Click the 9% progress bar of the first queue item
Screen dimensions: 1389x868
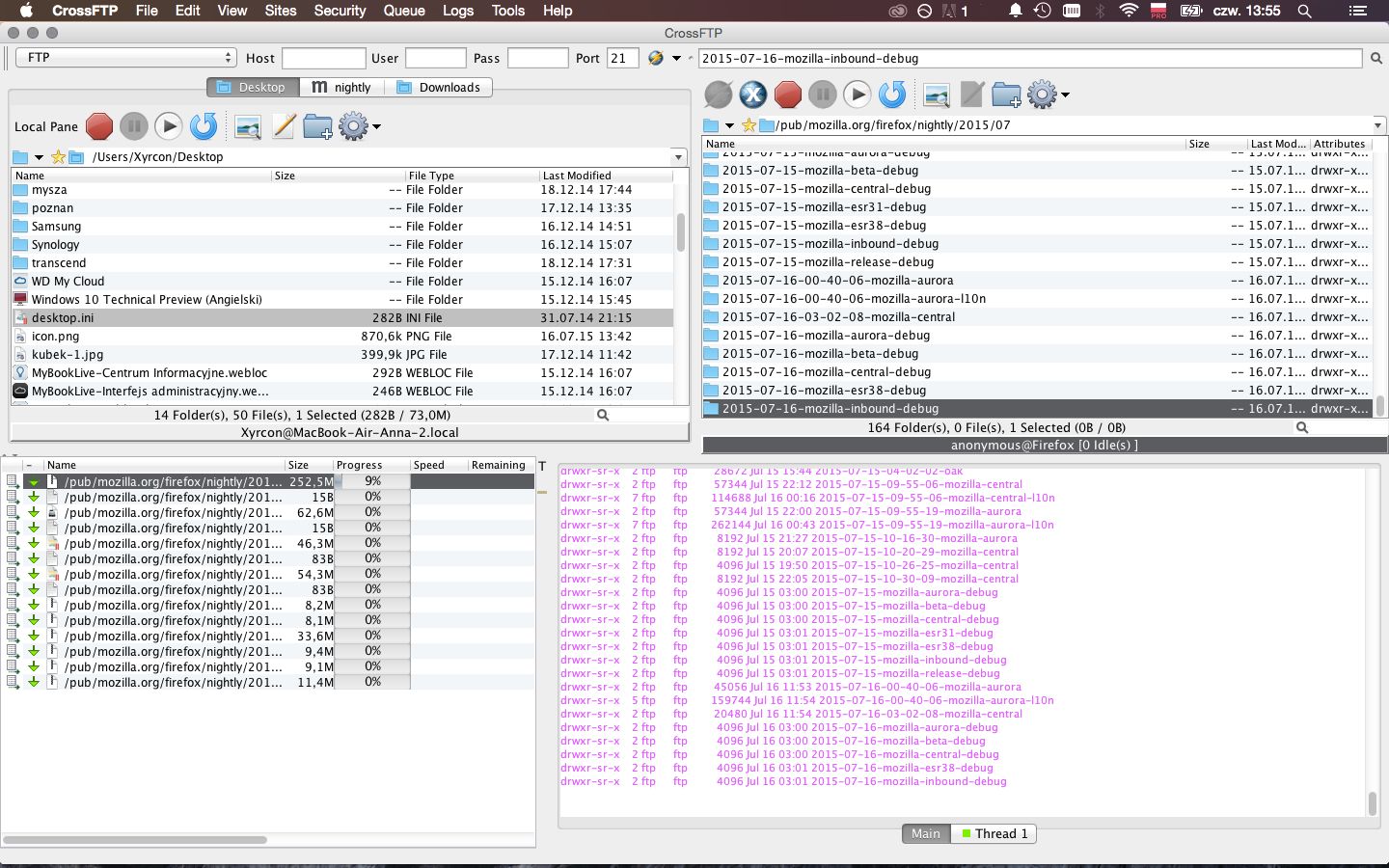coord(372,481)
